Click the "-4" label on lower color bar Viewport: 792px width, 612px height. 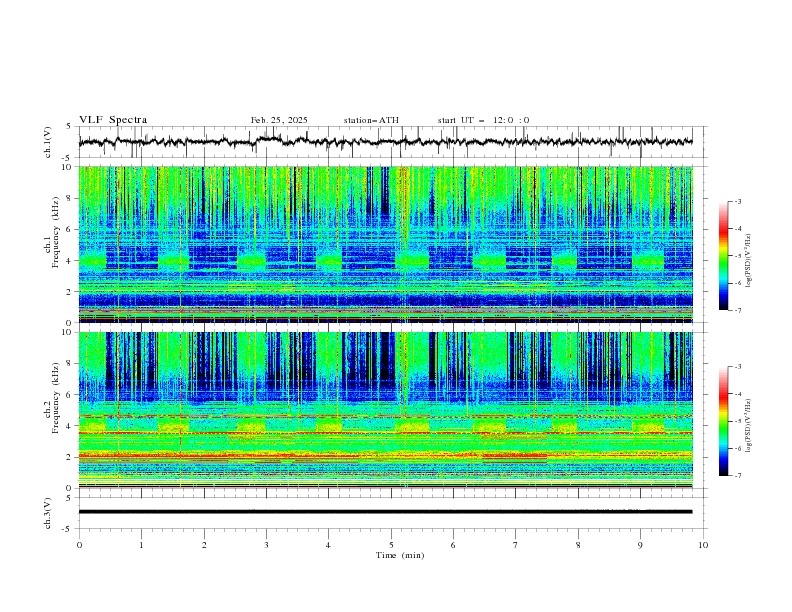pyautogui.click(x=738, y=394)
